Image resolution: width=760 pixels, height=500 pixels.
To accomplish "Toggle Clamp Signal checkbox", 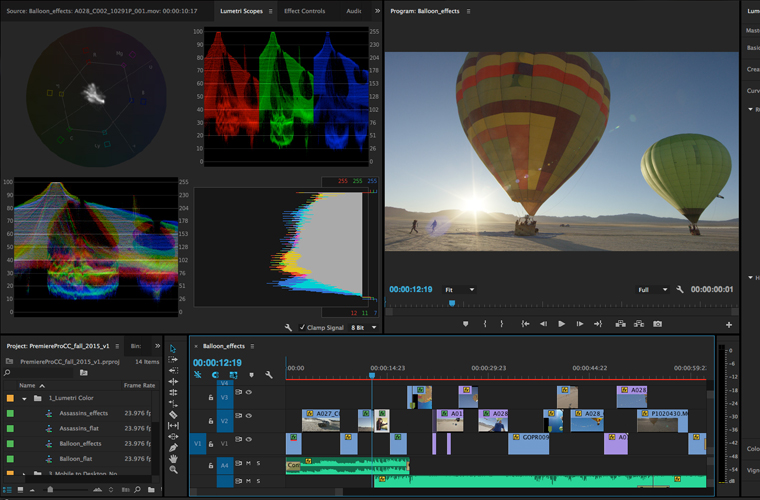I will pos(302,328).
